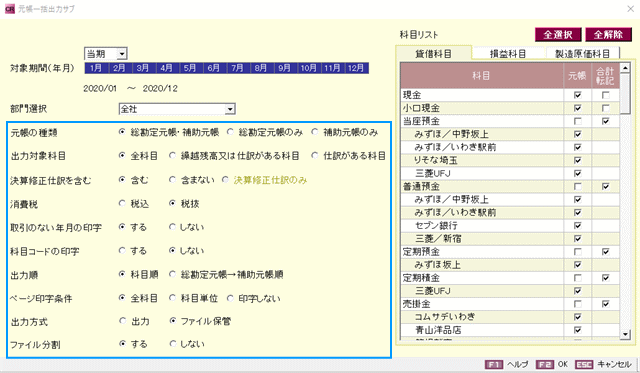Image resolution: width=640 pixels, height=373 pixels.
Task: Set 取引のない年月の印字 to しない
Action: click(173, 226)
